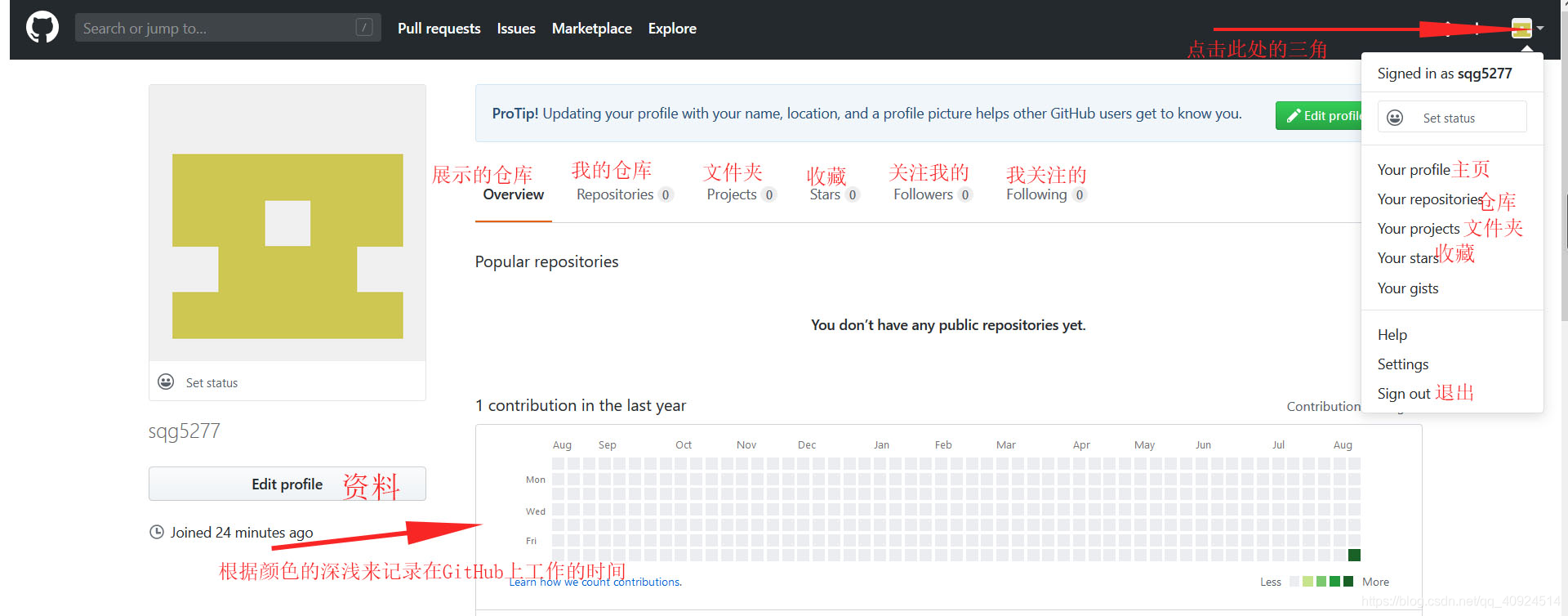
Task: Click the Mon row label in calendar
Action: point(536,480)
